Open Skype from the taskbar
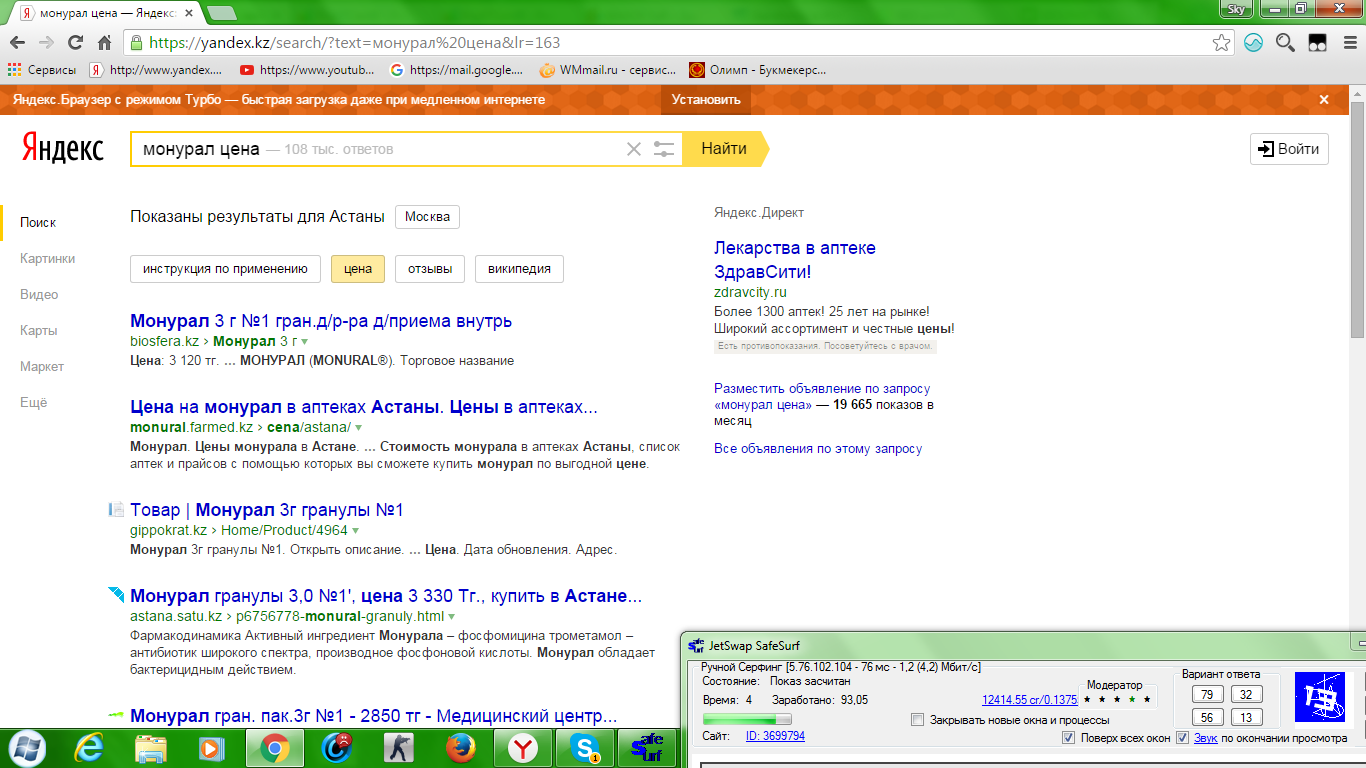 click(584, 748)
